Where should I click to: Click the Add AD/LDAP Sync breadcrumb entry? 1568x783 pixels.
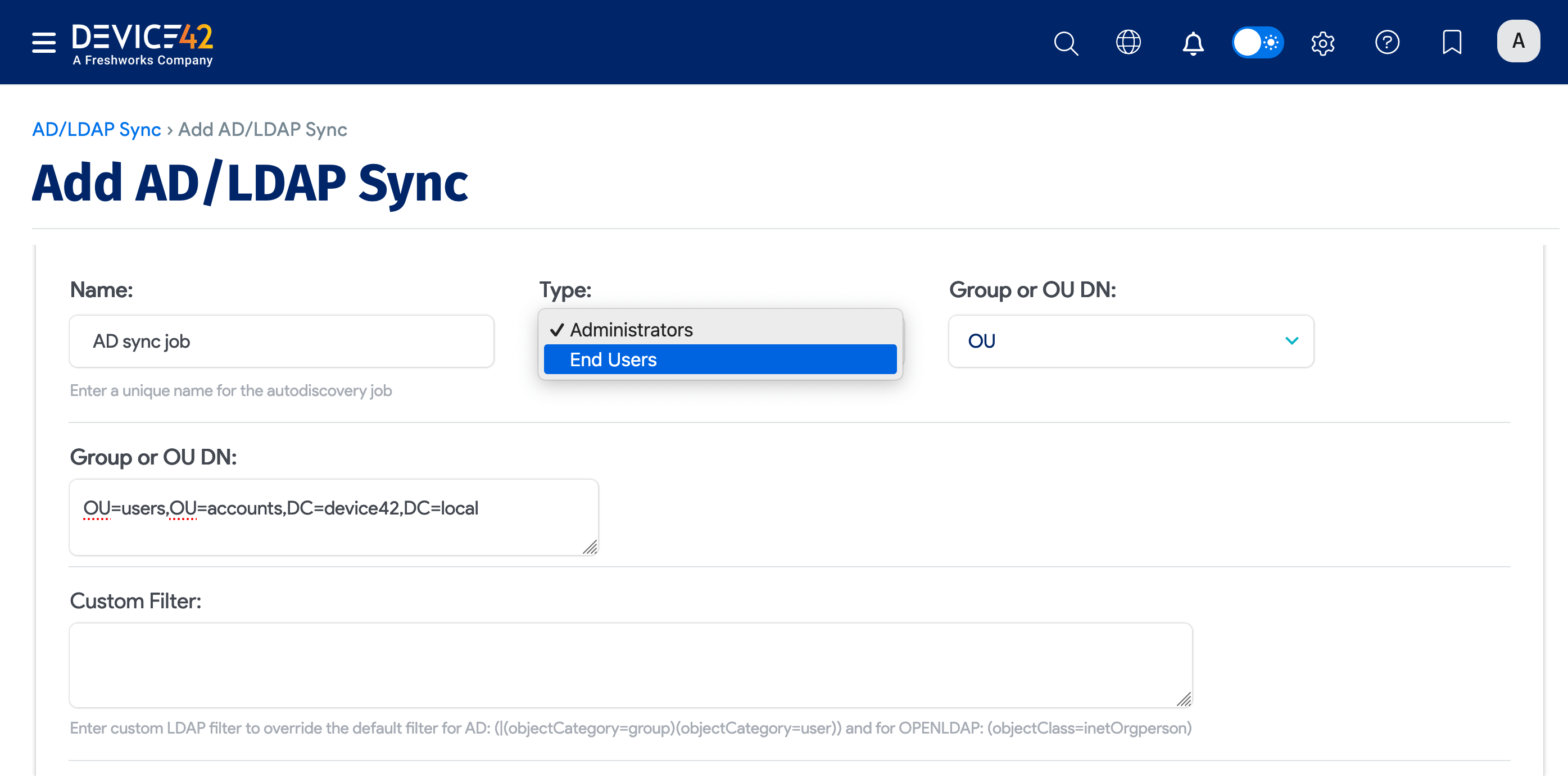pos(262,129)
